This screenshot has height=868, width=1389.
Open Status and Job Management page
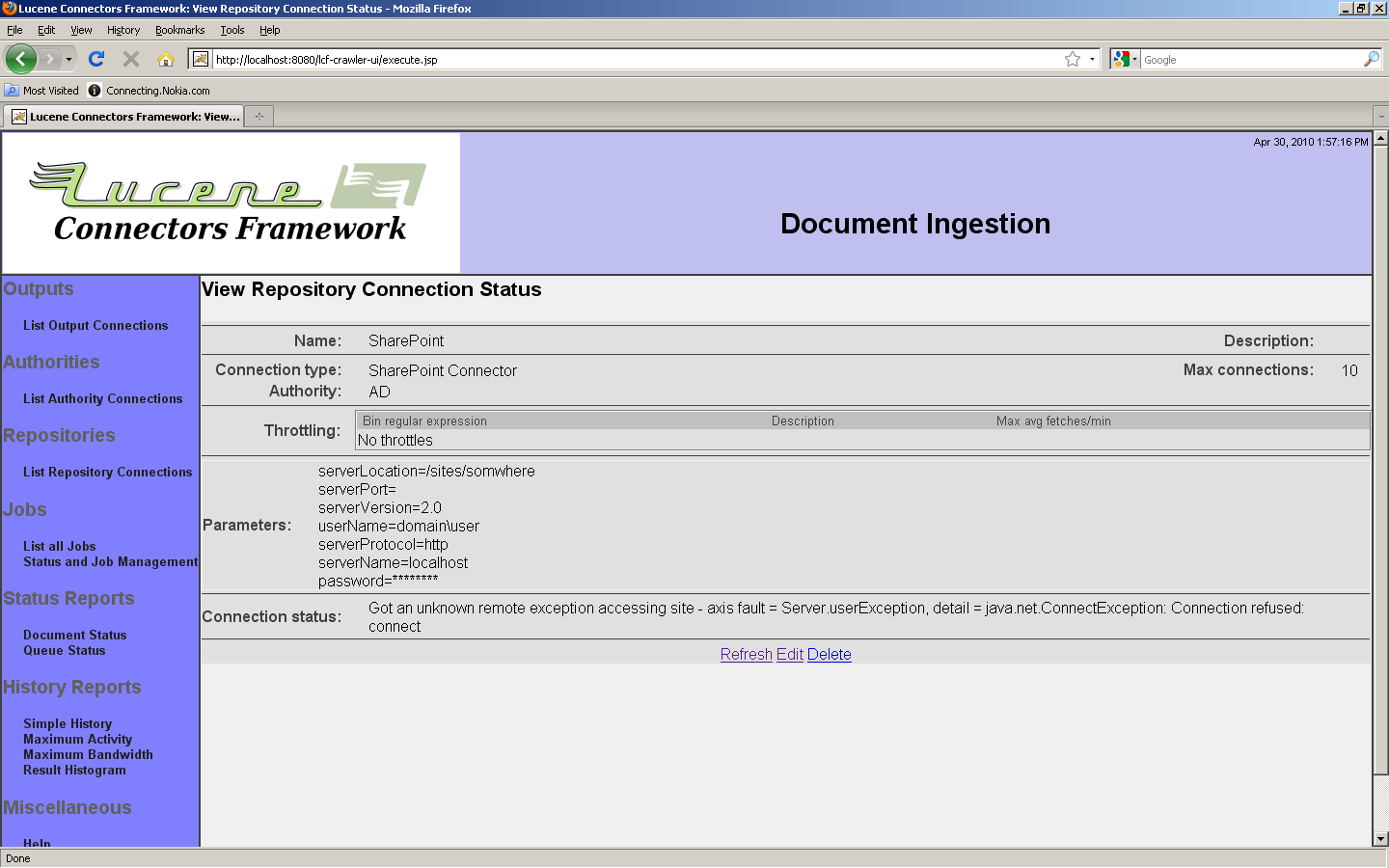110,561
